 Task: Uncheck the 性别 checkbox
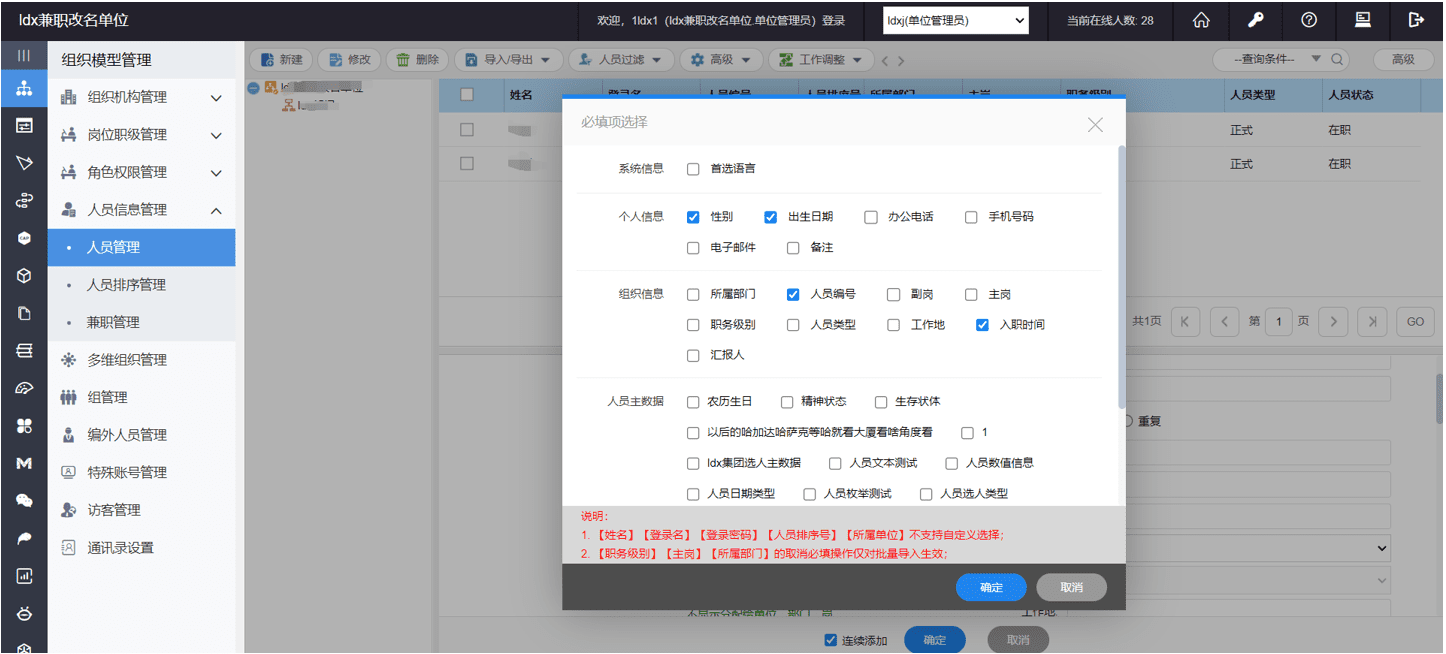click(x=693, y=217)
